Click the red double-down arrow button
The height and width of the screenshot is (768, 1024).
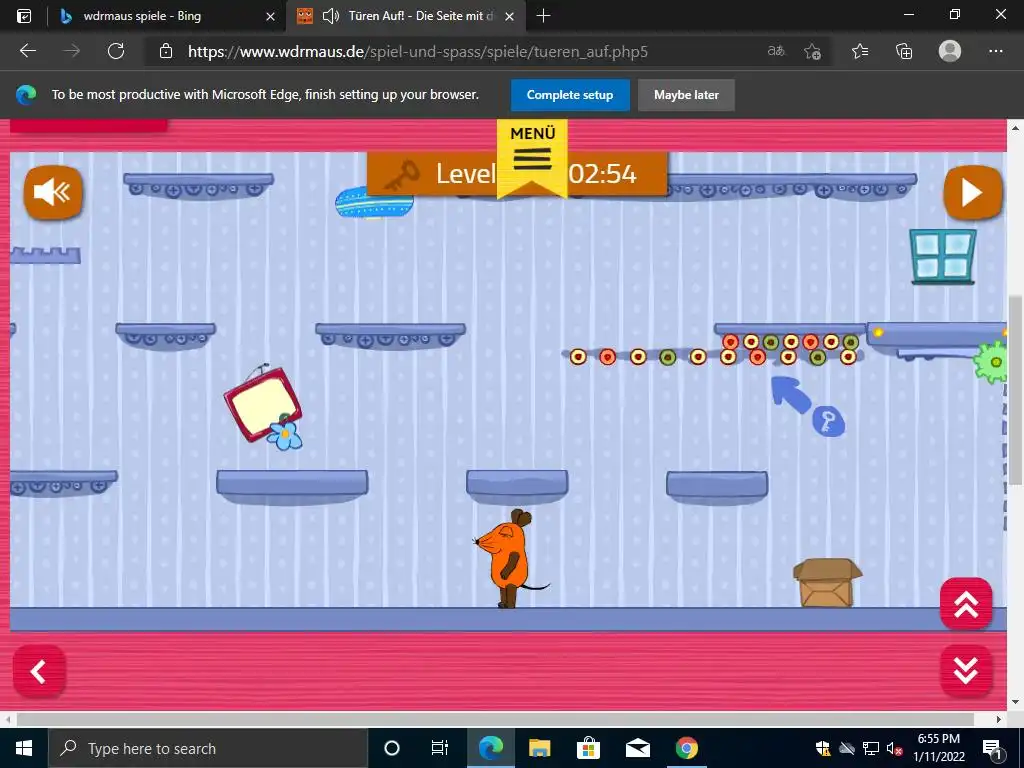pos(966,671)
